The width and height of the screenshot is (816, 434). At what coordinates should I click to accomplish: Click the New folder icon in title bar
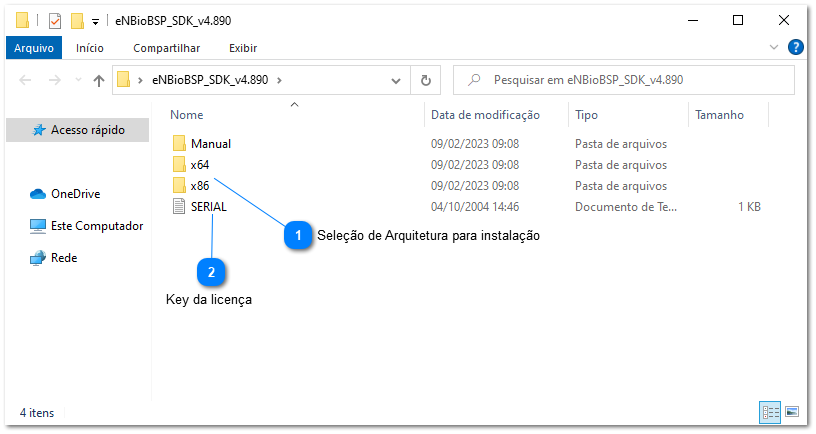[x=77, y=21]
